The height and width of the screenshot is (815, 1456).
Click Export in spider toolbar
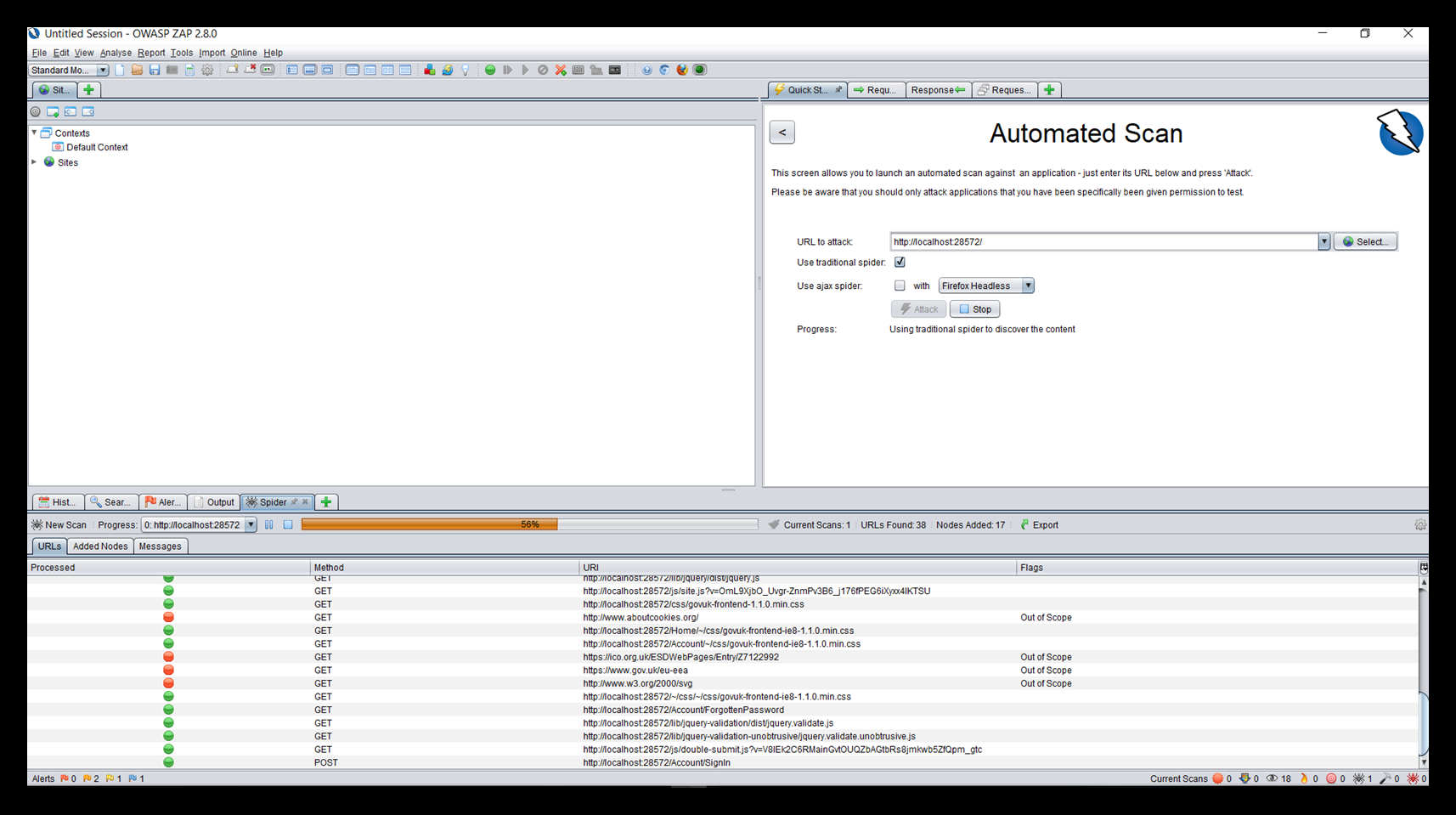pos(1039,524)
